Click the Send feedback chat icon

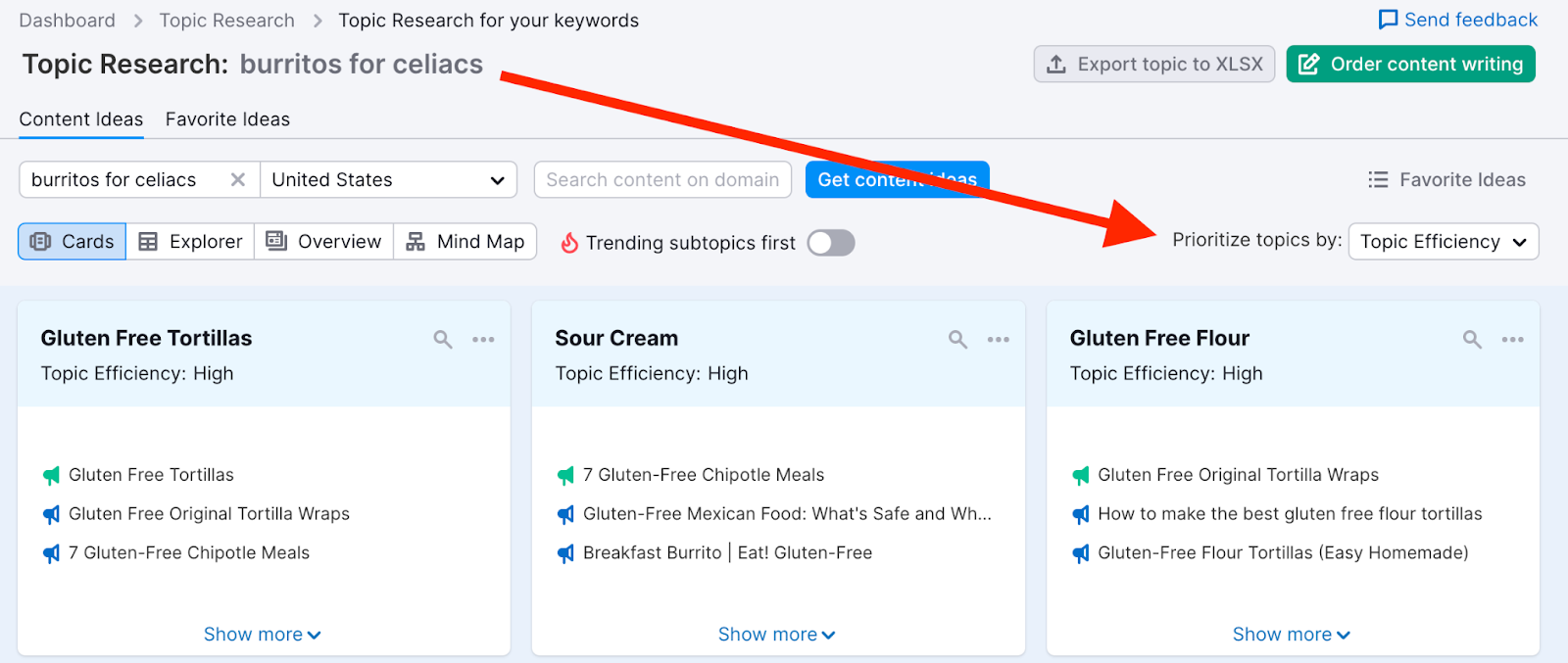[x=1388, y=20]
